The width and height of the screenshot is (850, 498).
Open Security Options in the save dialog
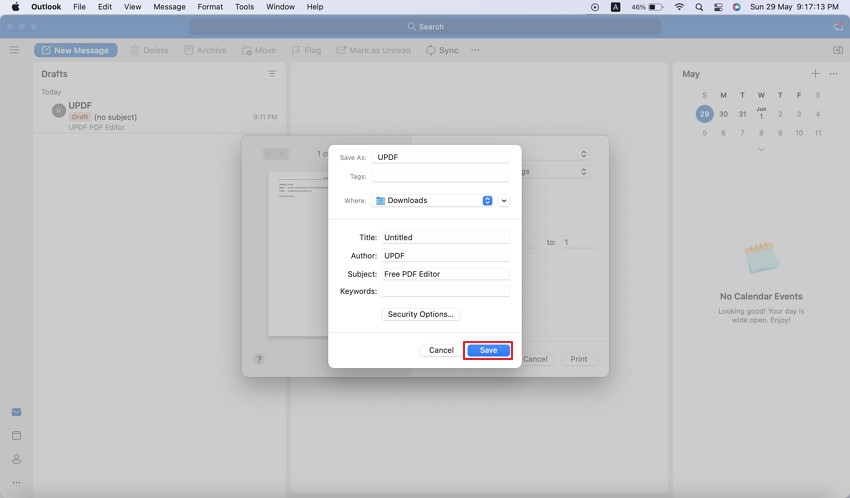(x=420, y=314)
